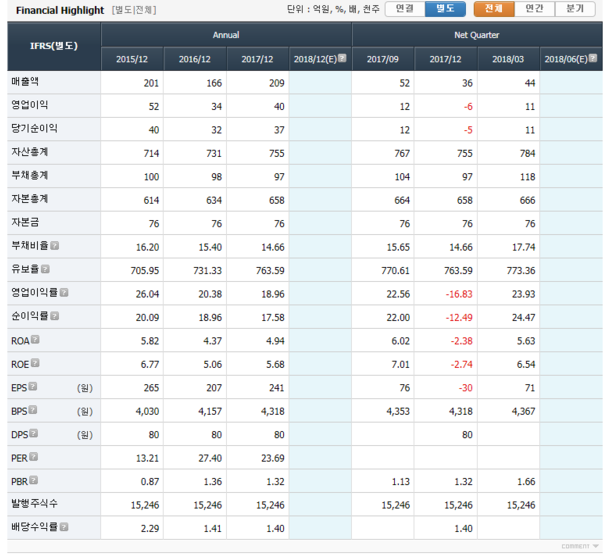Switch to the 분기 quarterly tab

[575, 9]
